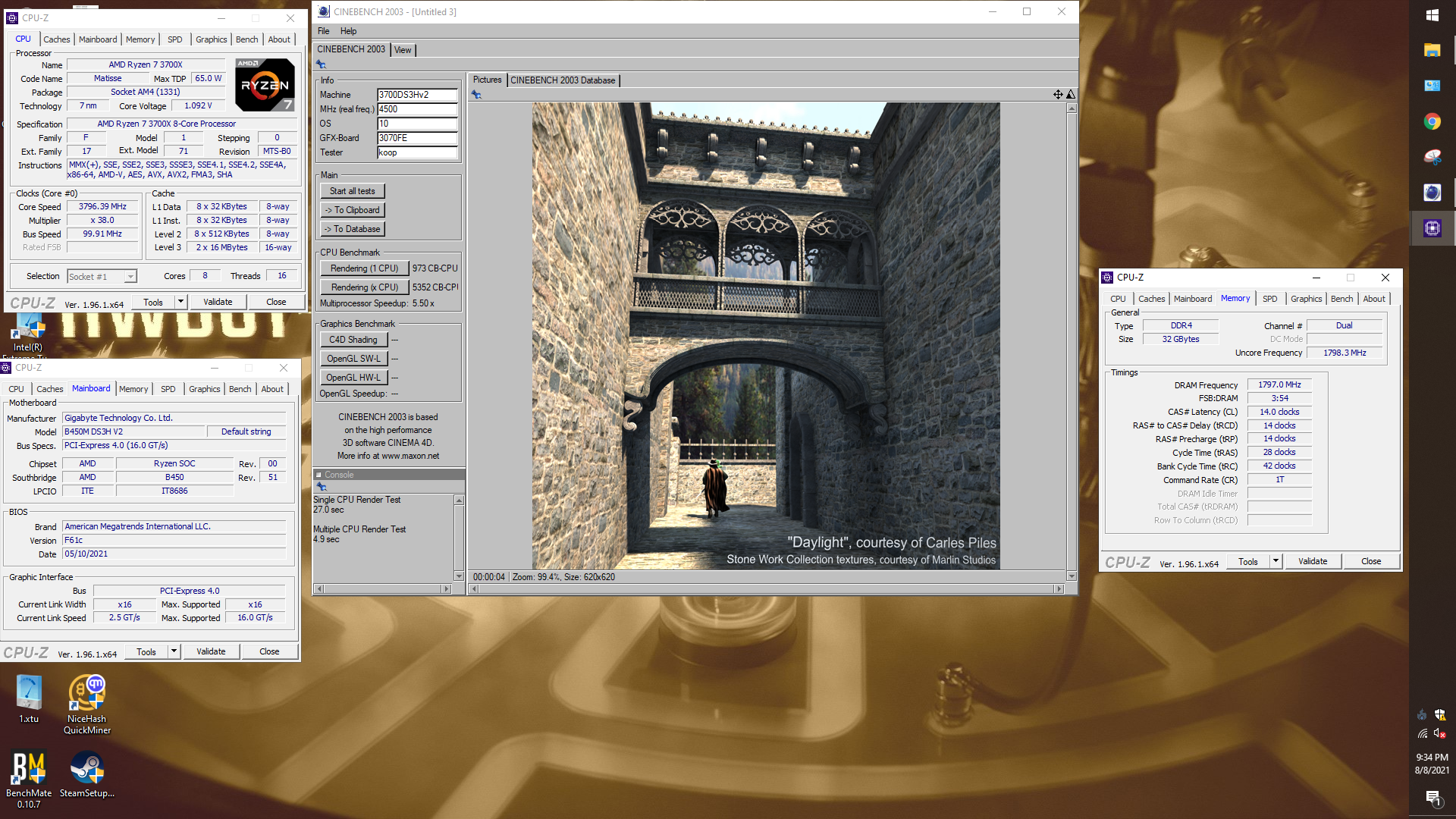
Task: Select Pictures tab
Action: 487,80
